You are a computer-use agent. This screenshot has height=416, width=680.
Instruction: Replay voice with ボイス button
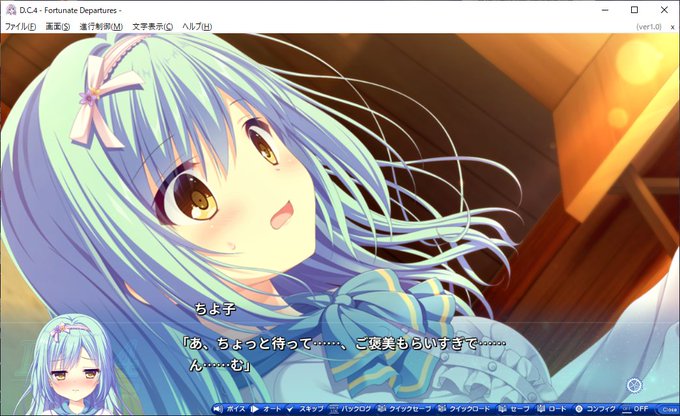pos(230,409)
